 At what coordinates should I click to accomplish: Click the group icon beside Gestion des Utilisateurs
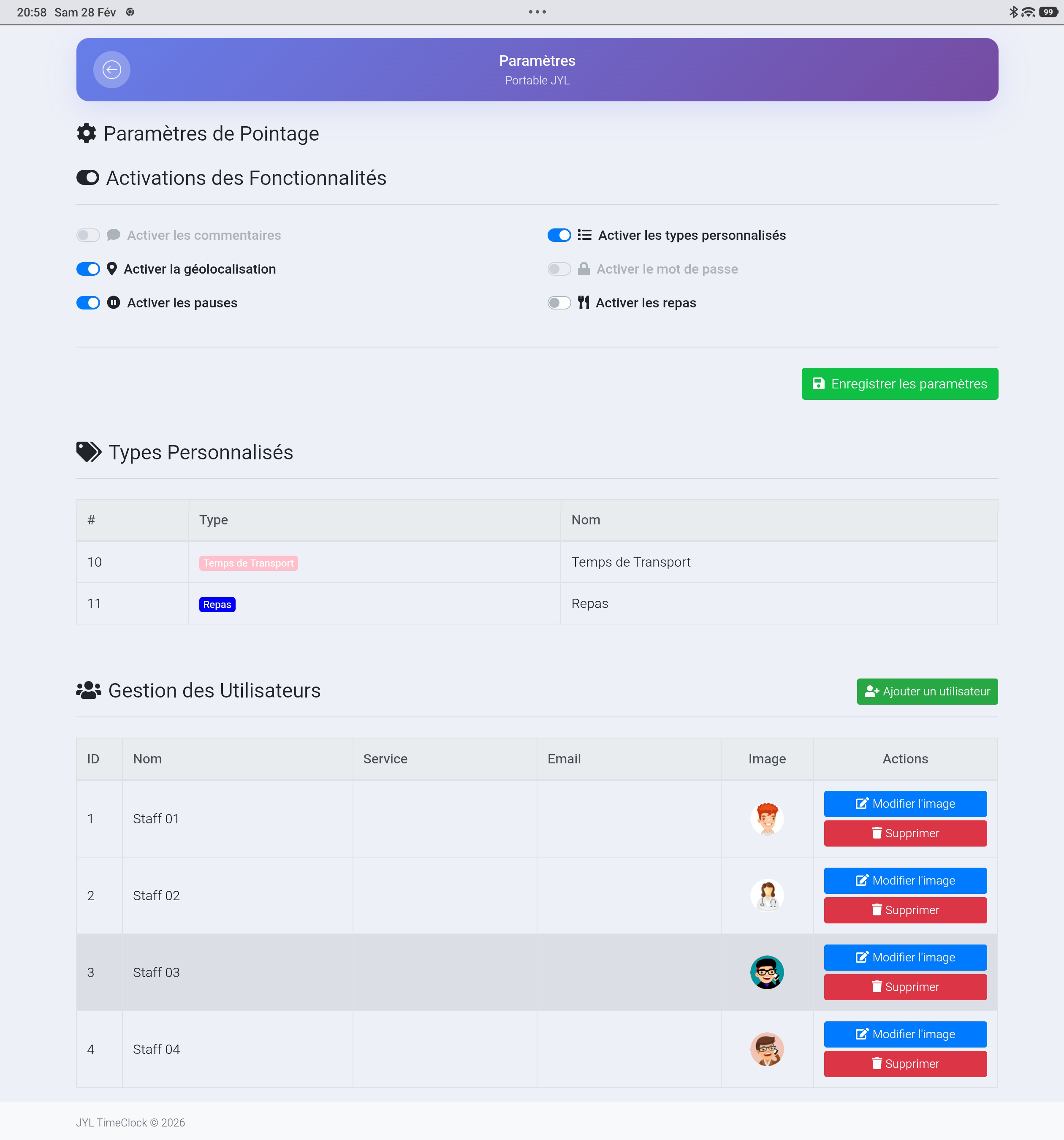coord(88,690)
